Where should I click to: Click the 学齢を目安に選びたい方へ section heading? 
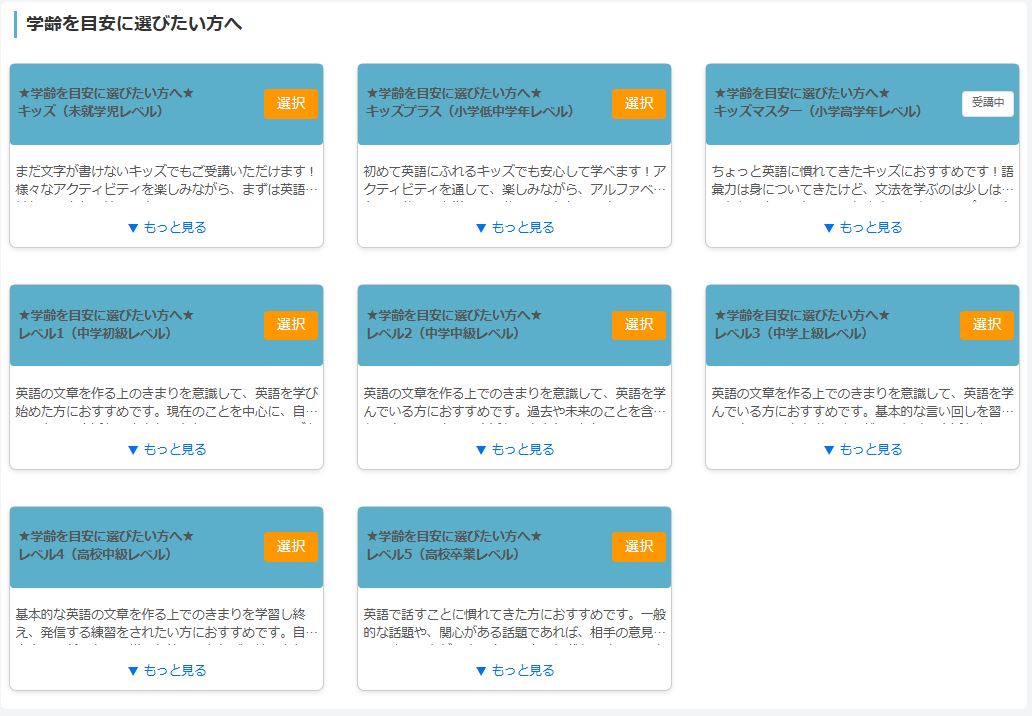pos(134,24)
